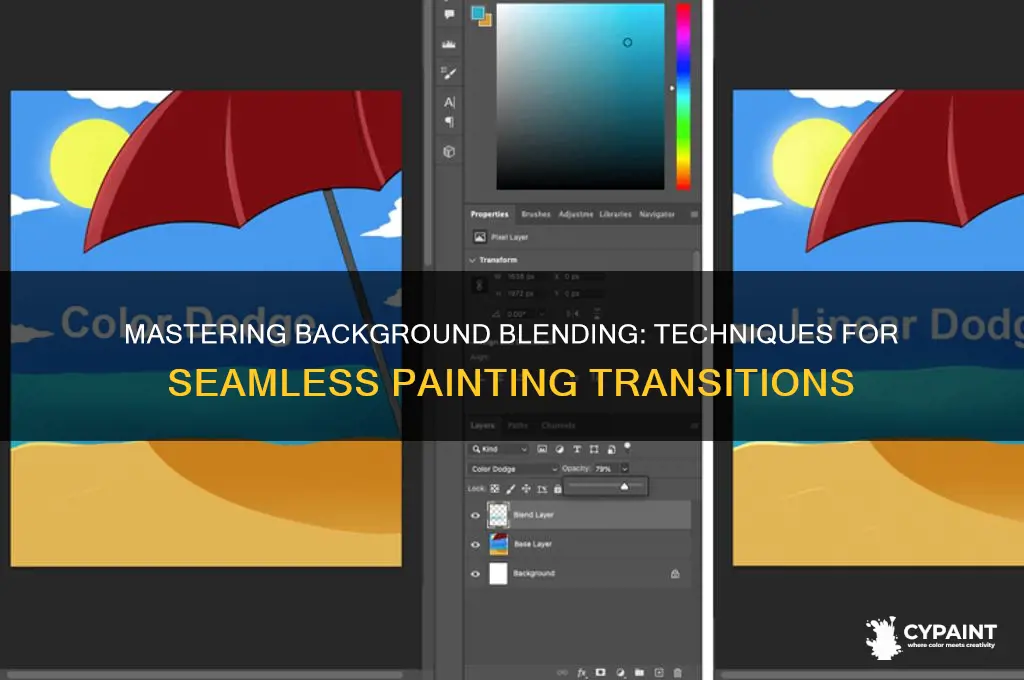Image resolution: width=1024 pixels, height=680 pixels.
Task: Click the Opacity 79% value field
Action: tap(605, 469)
